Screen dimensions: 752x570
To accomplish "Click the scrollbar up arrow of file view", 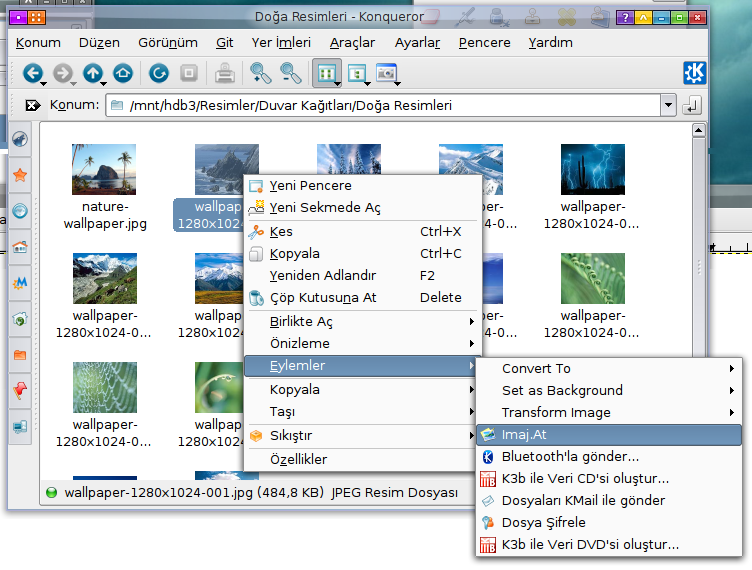I will (x=699, y=130).
